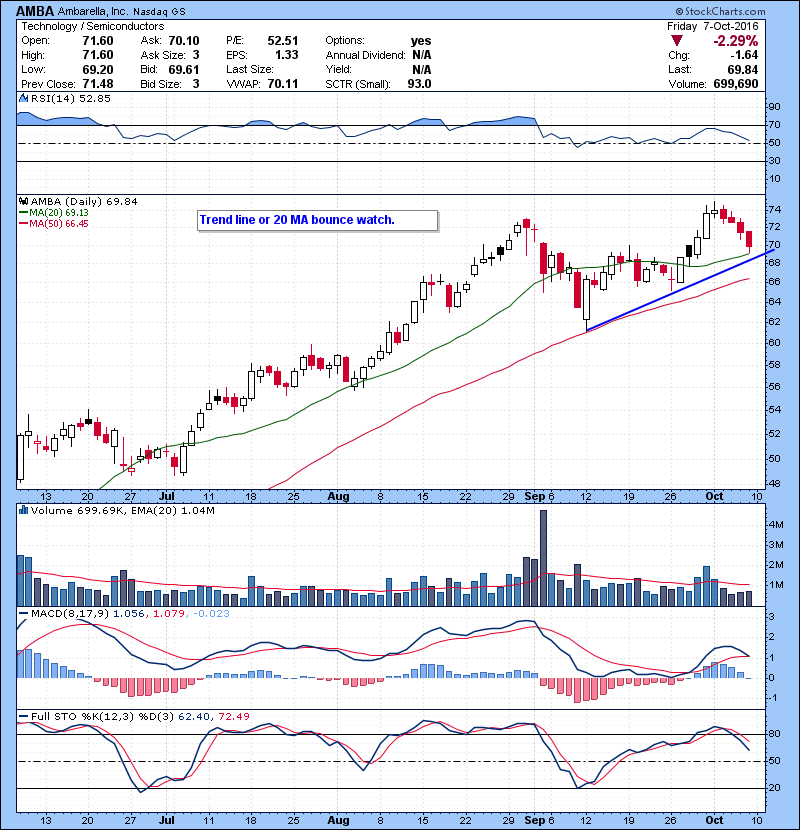Click the Ask value 70.10
This screenshot has height=830, width=800.
(x=184, y=41)
